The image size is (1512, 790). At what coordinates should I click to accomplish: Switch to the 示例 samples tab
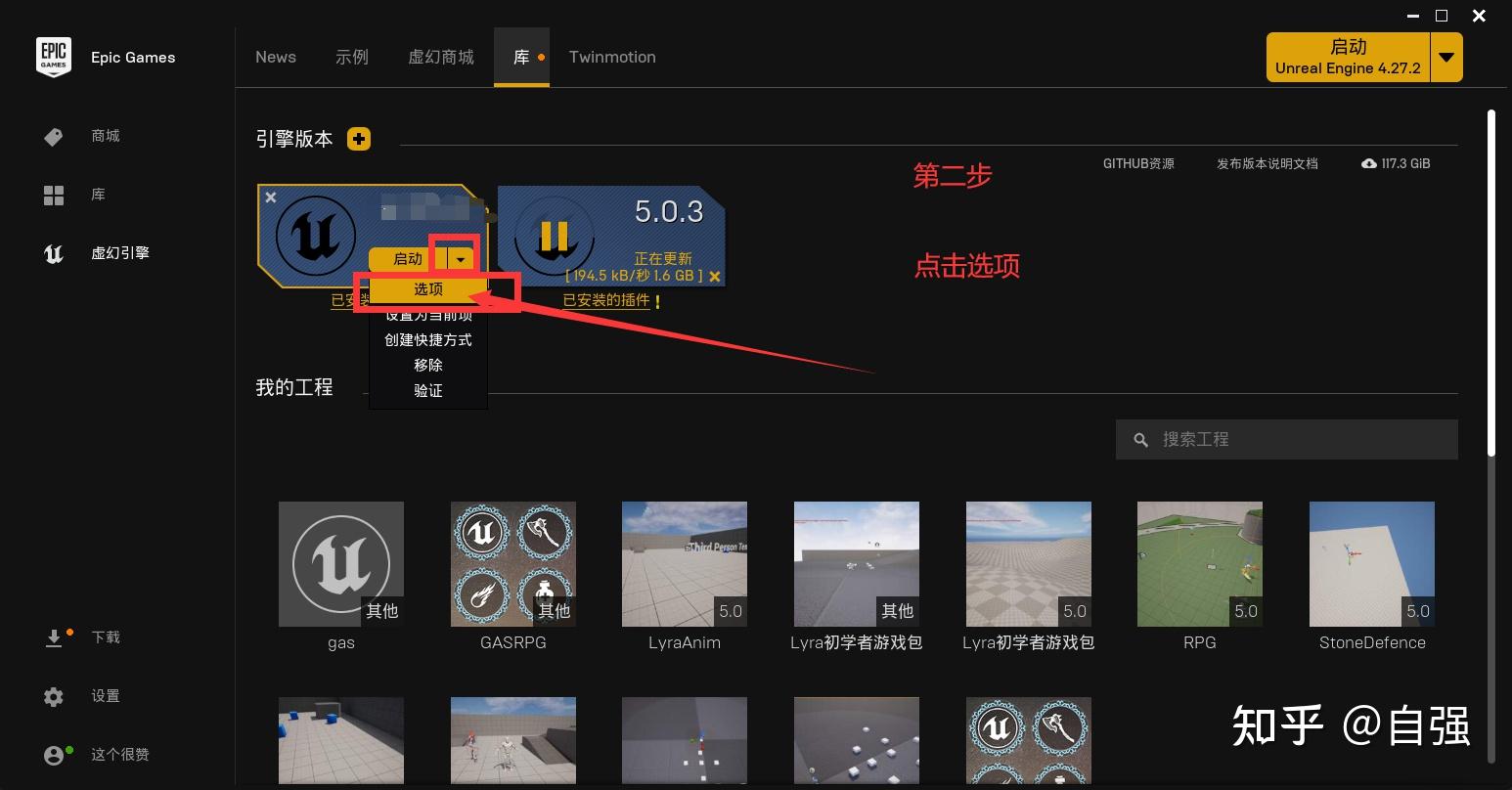[352, 57]
